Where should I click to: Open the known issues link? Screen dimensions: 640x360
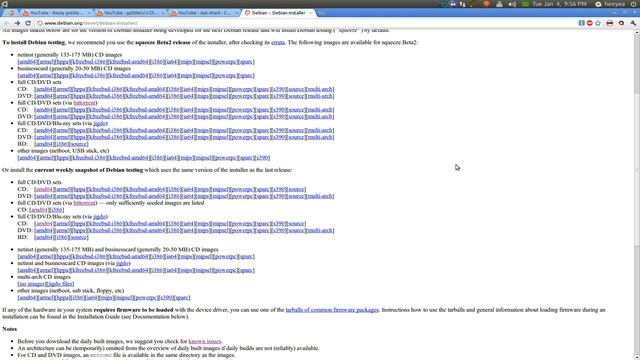[204, 341]
